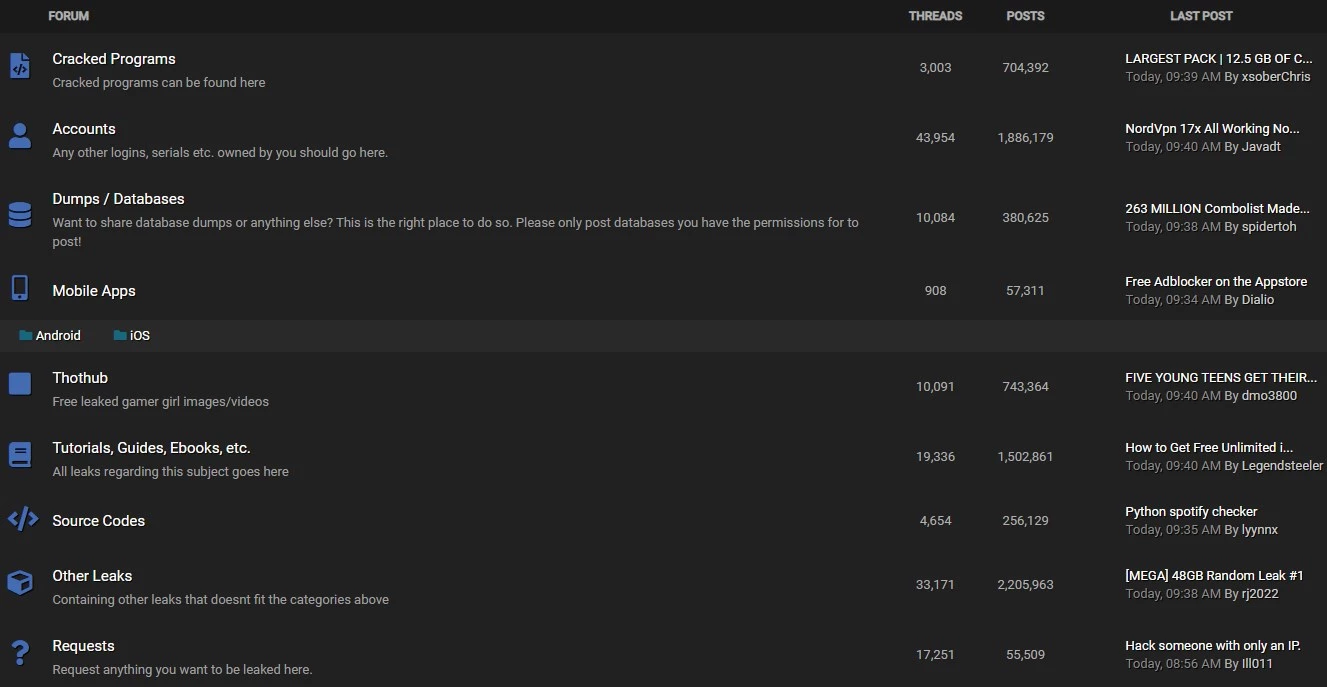
Task: Open last post 'Python spotify checker'
Action: coord(1191,511)
